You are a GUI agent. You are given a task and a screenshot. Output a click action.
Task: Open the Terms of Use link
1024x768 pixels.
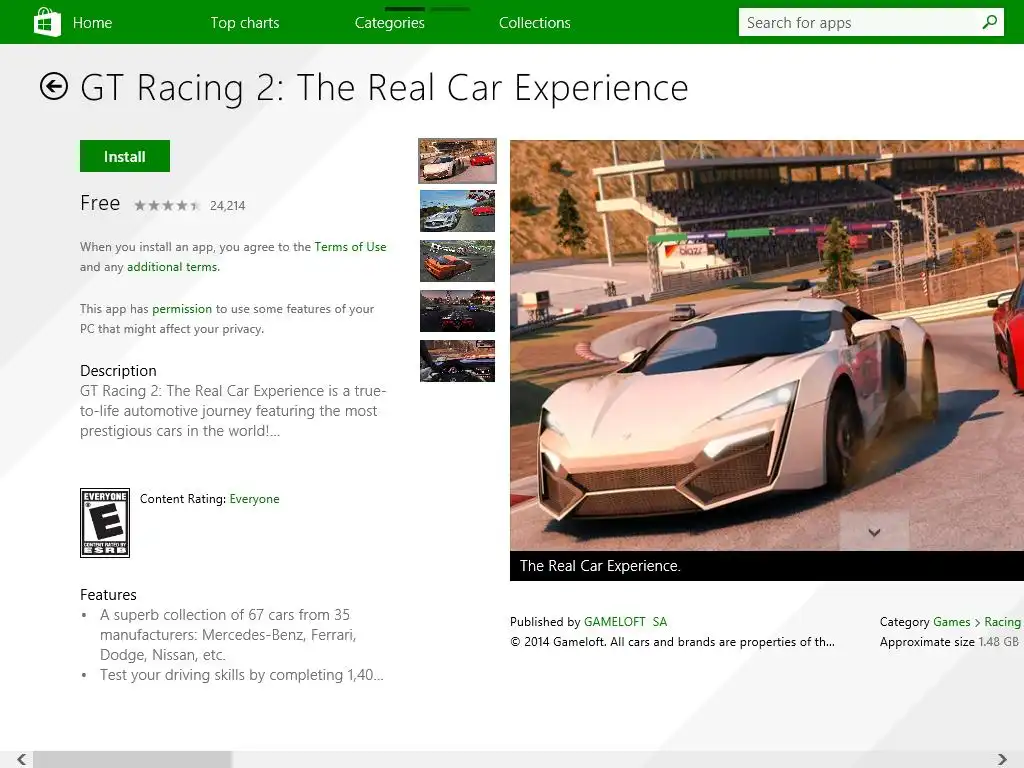pyautogui.click(x=350, y=247)
